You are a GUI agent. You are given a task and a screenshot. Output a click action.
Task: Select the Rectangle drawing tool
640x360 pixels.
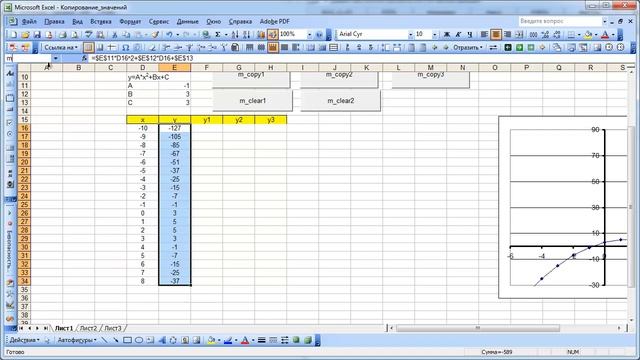click(127, 340)
